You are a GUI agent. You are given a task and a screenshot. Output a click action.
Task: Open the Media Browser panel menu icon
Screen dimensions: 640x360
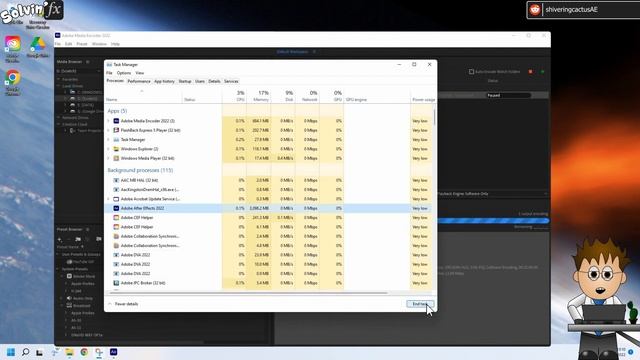pos(88,62)
